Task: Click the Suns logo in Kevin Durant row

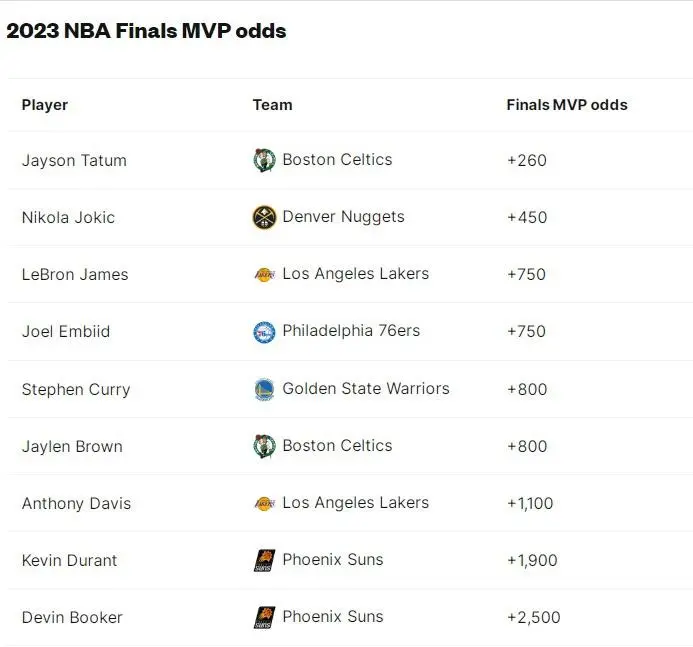Action: (264, 560)
